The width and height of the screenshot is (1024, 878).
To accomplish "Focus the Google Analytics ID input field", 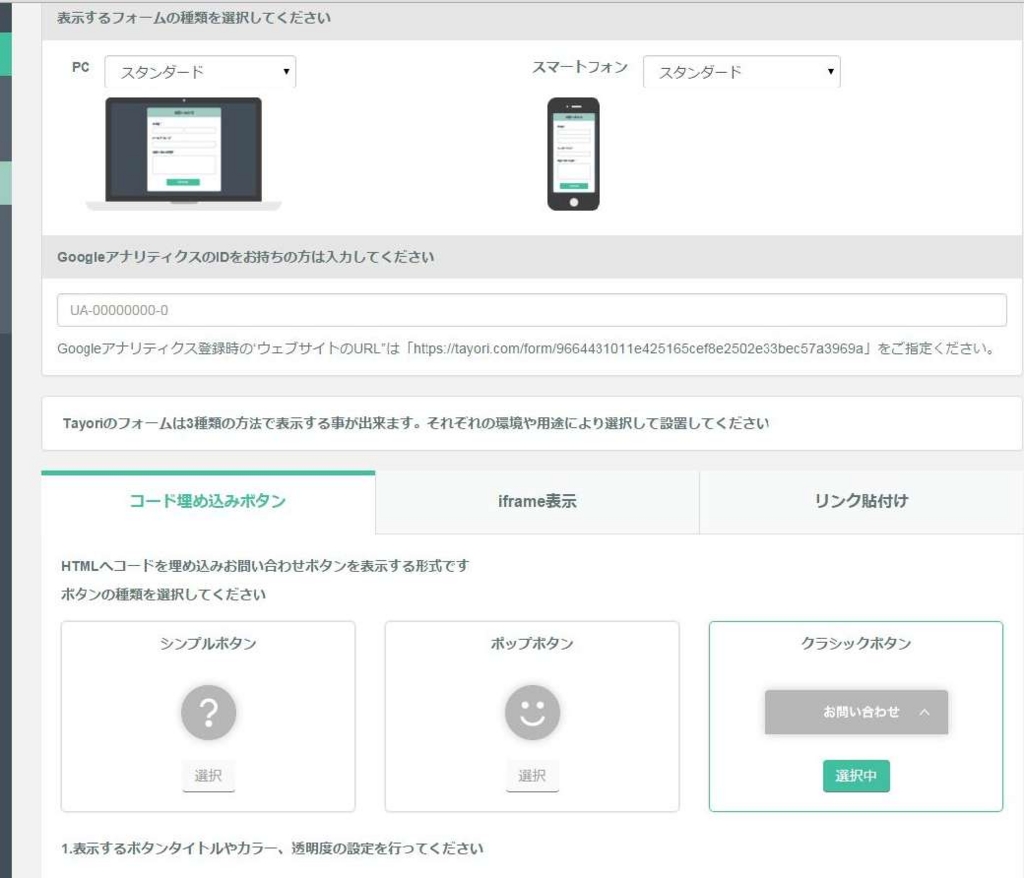I will 532,310.
